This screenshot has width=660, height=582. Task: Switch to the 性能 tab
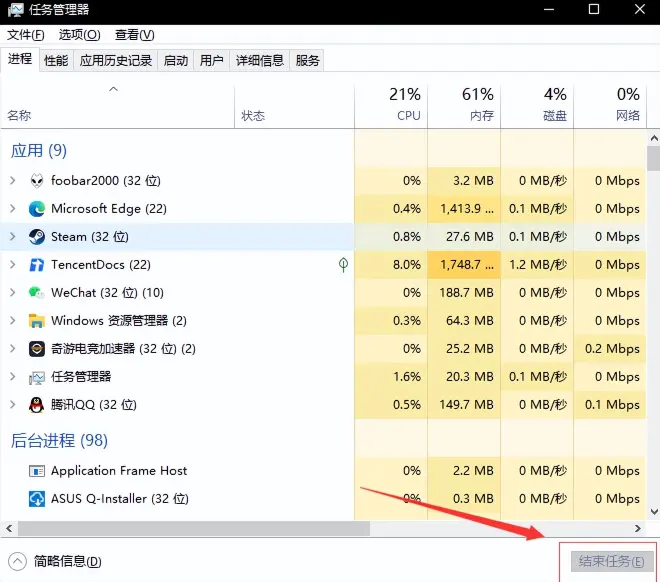pos(56,60)
